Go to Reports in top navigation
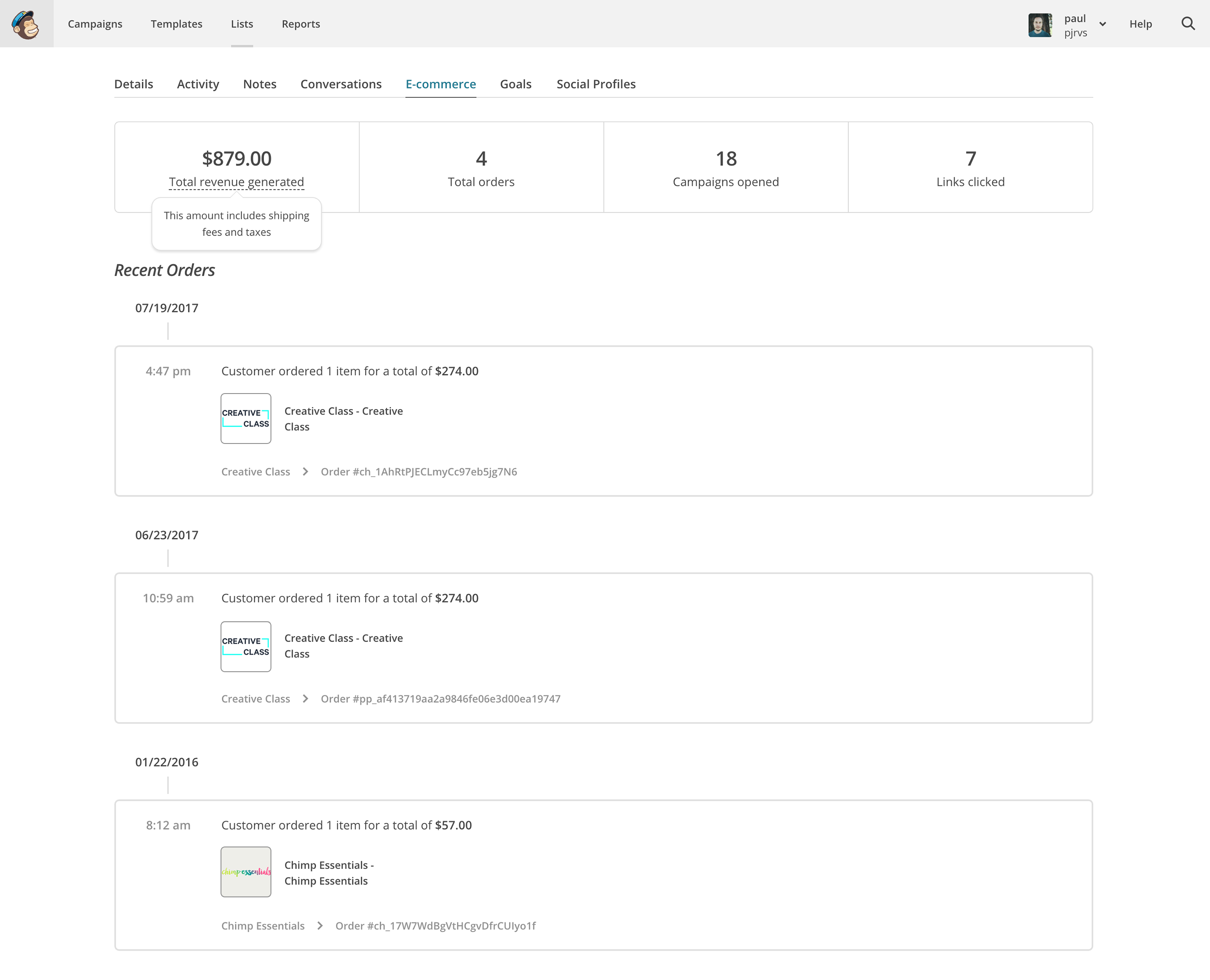This screenshot has height=980, width=1210. (x=300, y=24)
